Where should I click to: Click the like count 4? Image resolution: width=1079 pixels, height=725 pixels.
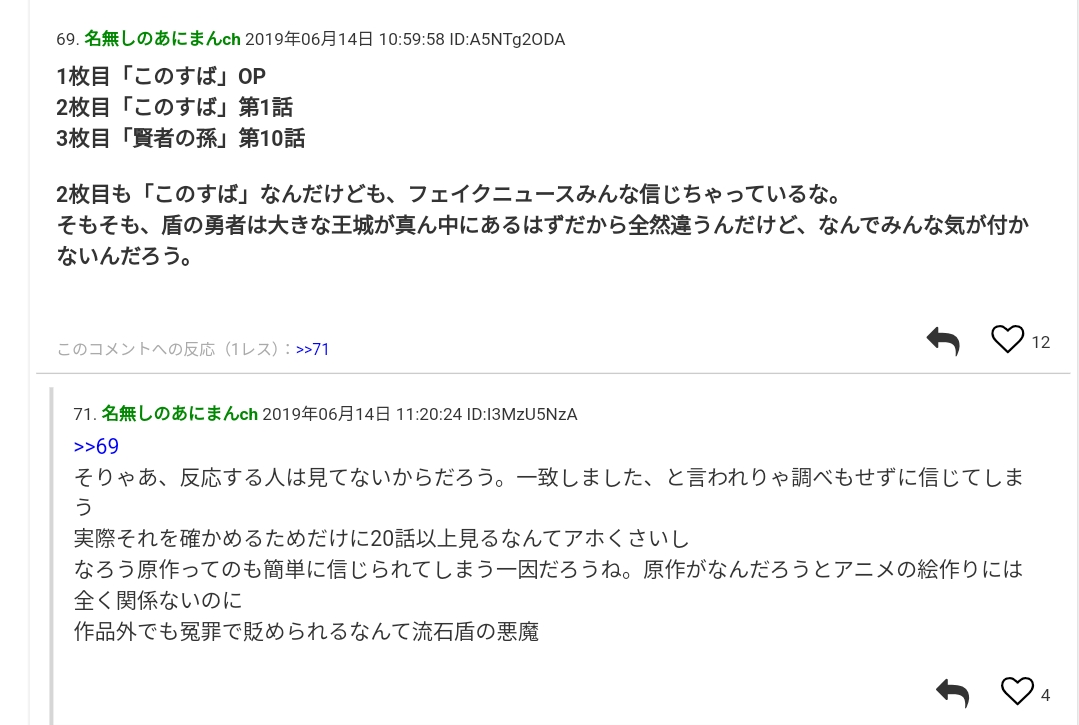click(1045, 694)
